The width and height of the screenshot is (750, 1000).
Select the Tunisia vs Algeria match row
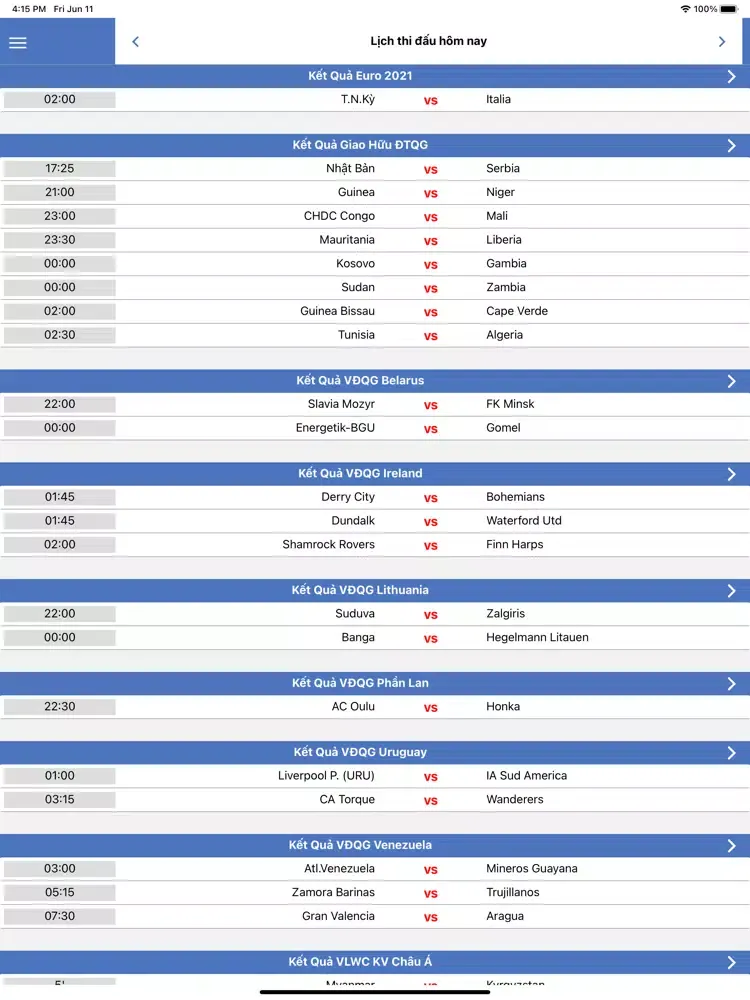tap(430, 335)
